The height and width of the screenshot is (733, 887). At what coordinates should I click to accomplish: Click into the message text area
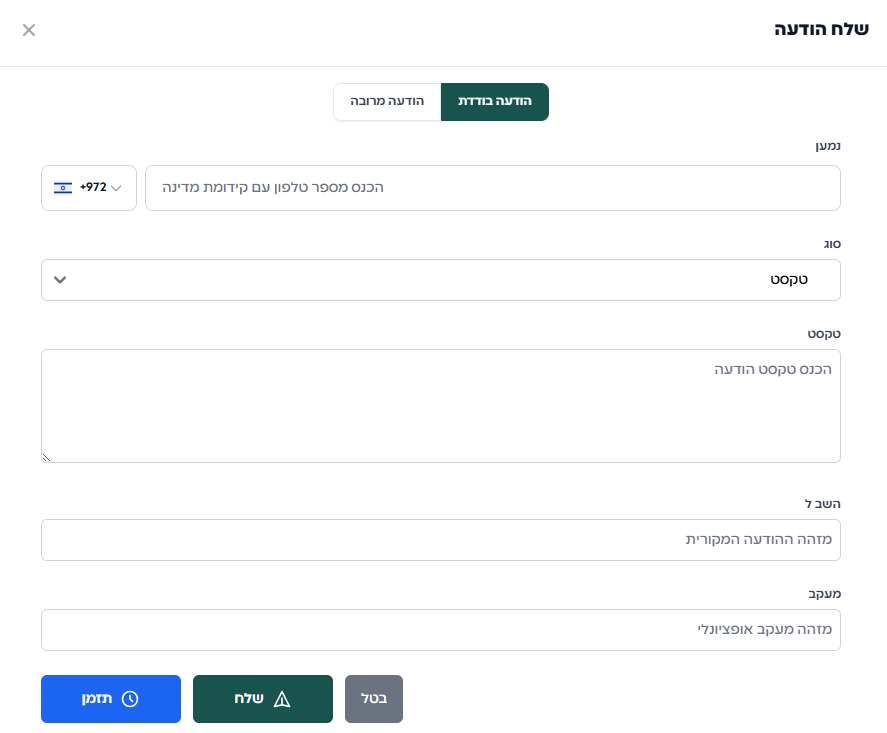click(440, 406)
